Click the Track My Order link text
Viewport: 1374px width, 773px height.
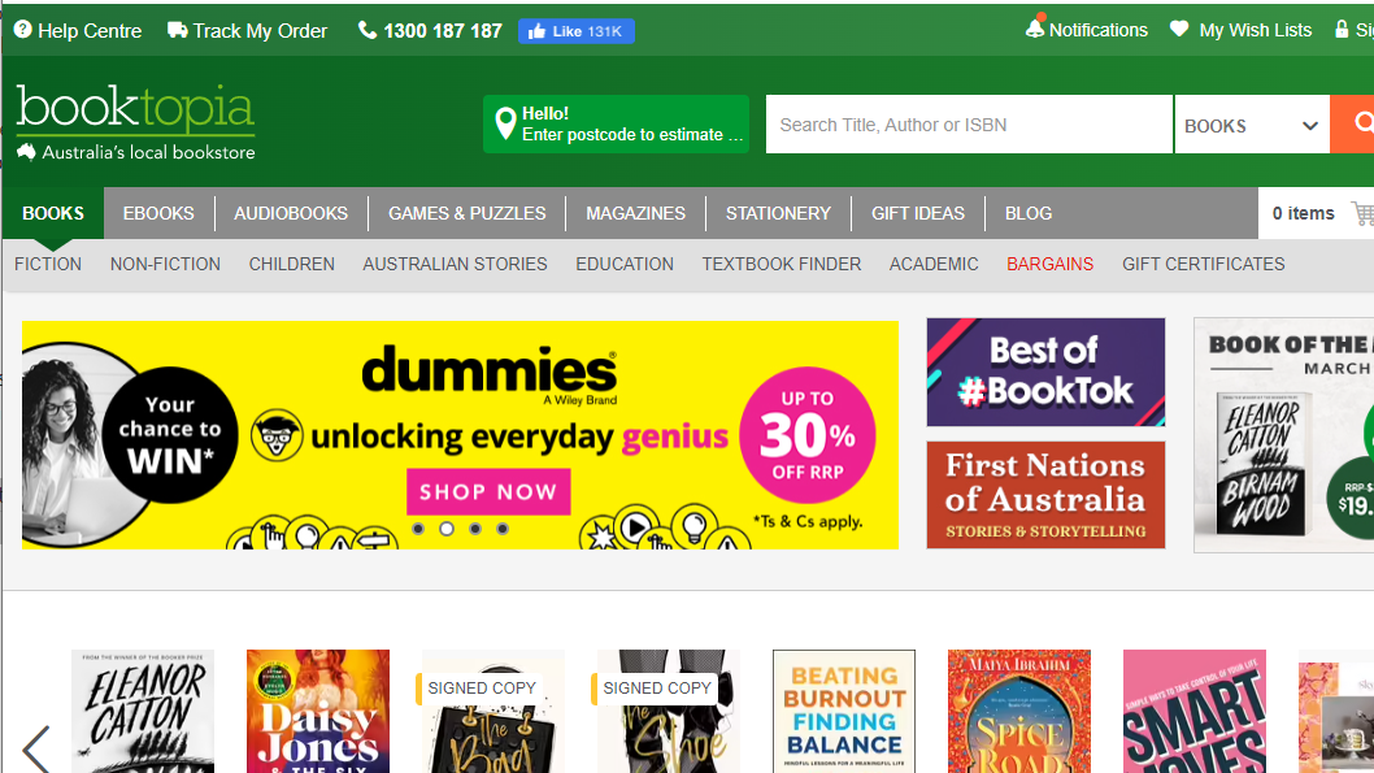pos(260,31)
